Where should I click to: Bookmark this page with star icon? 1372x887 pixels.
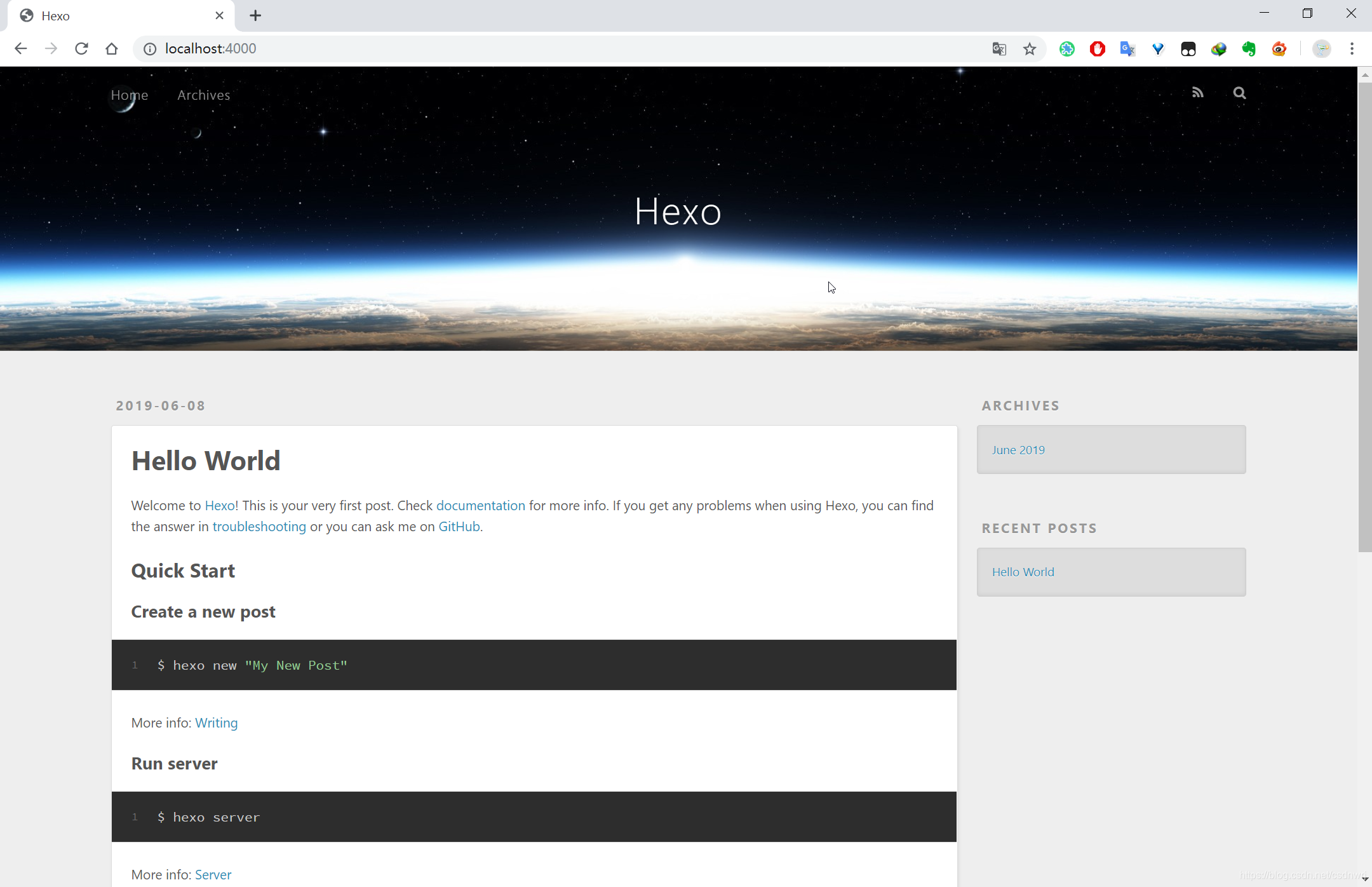tap(1030, 49)
